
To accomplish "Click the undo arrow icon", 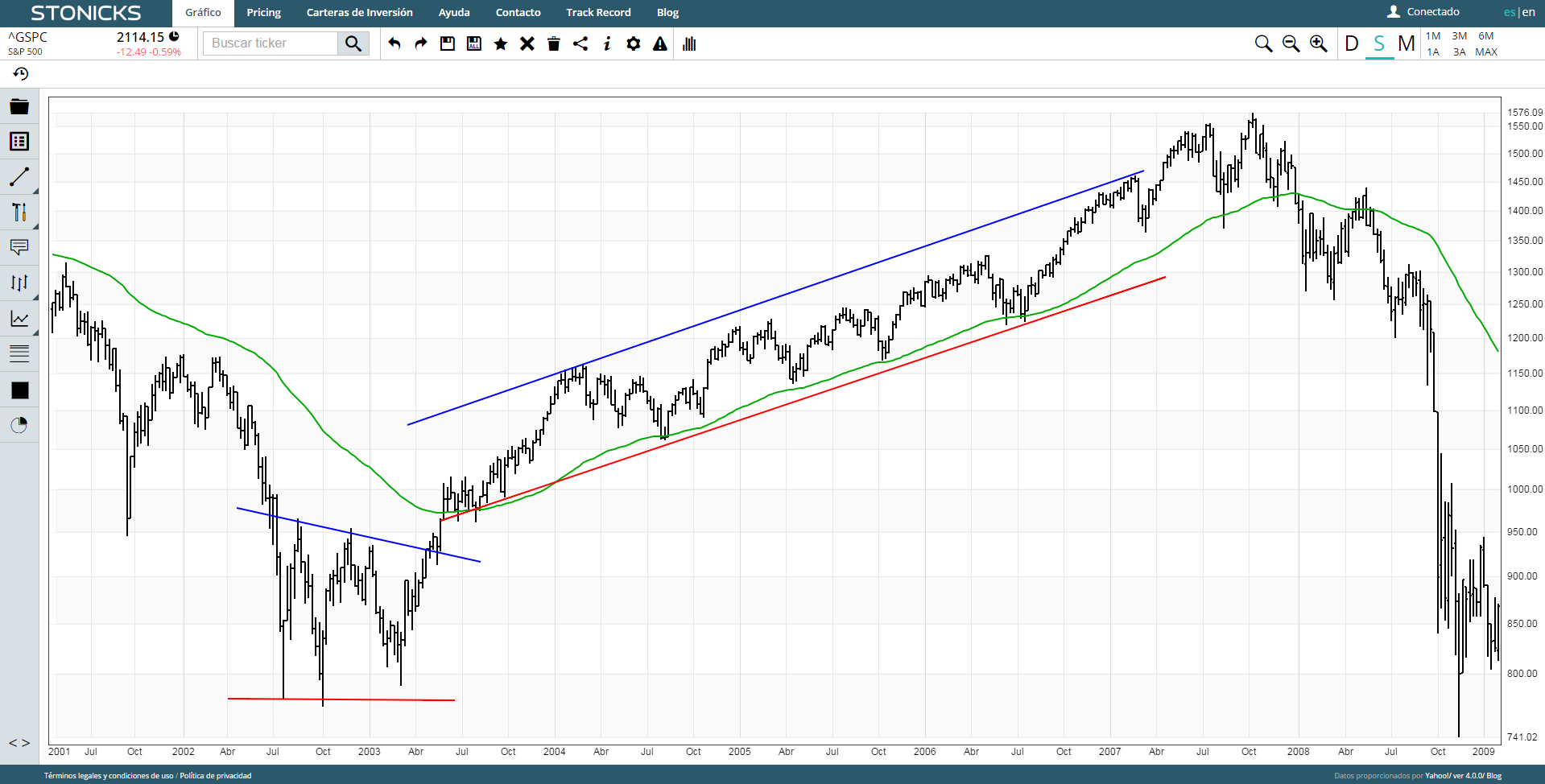I will [395, 43].
